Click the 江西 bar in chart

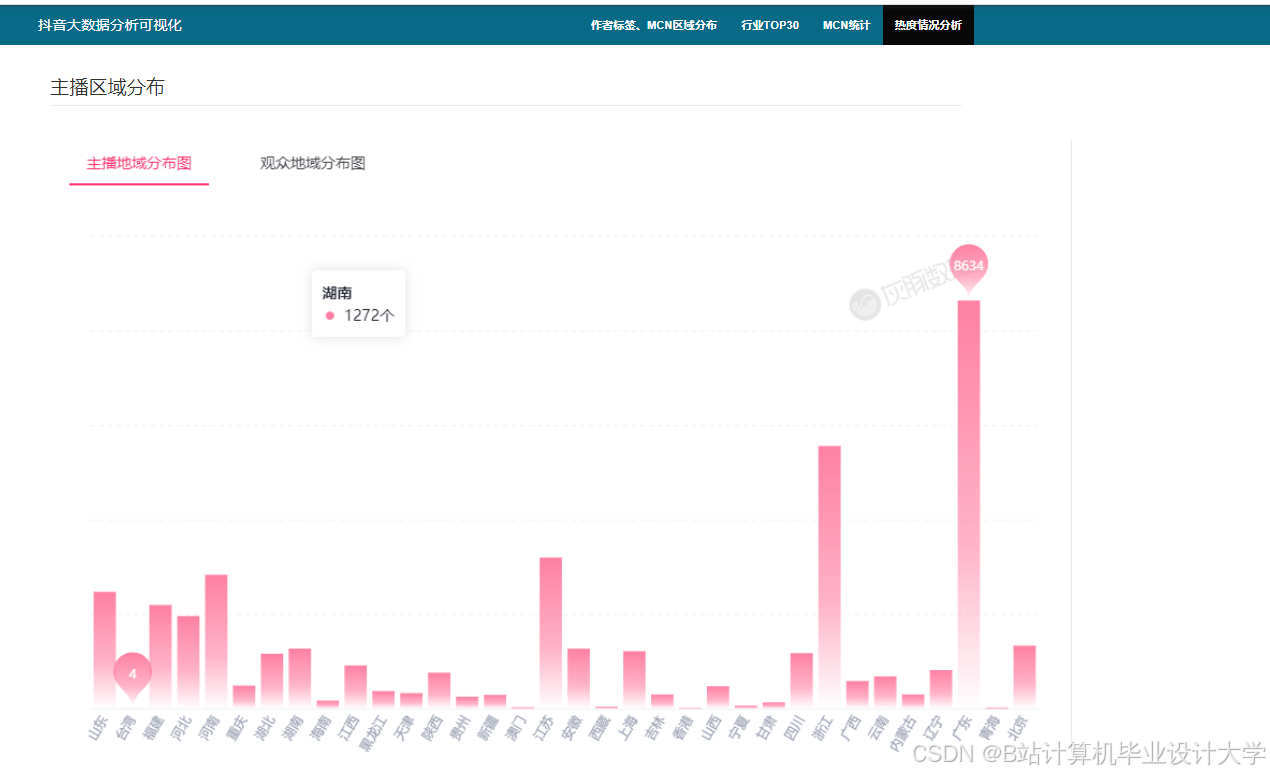(x=355, y=687)
